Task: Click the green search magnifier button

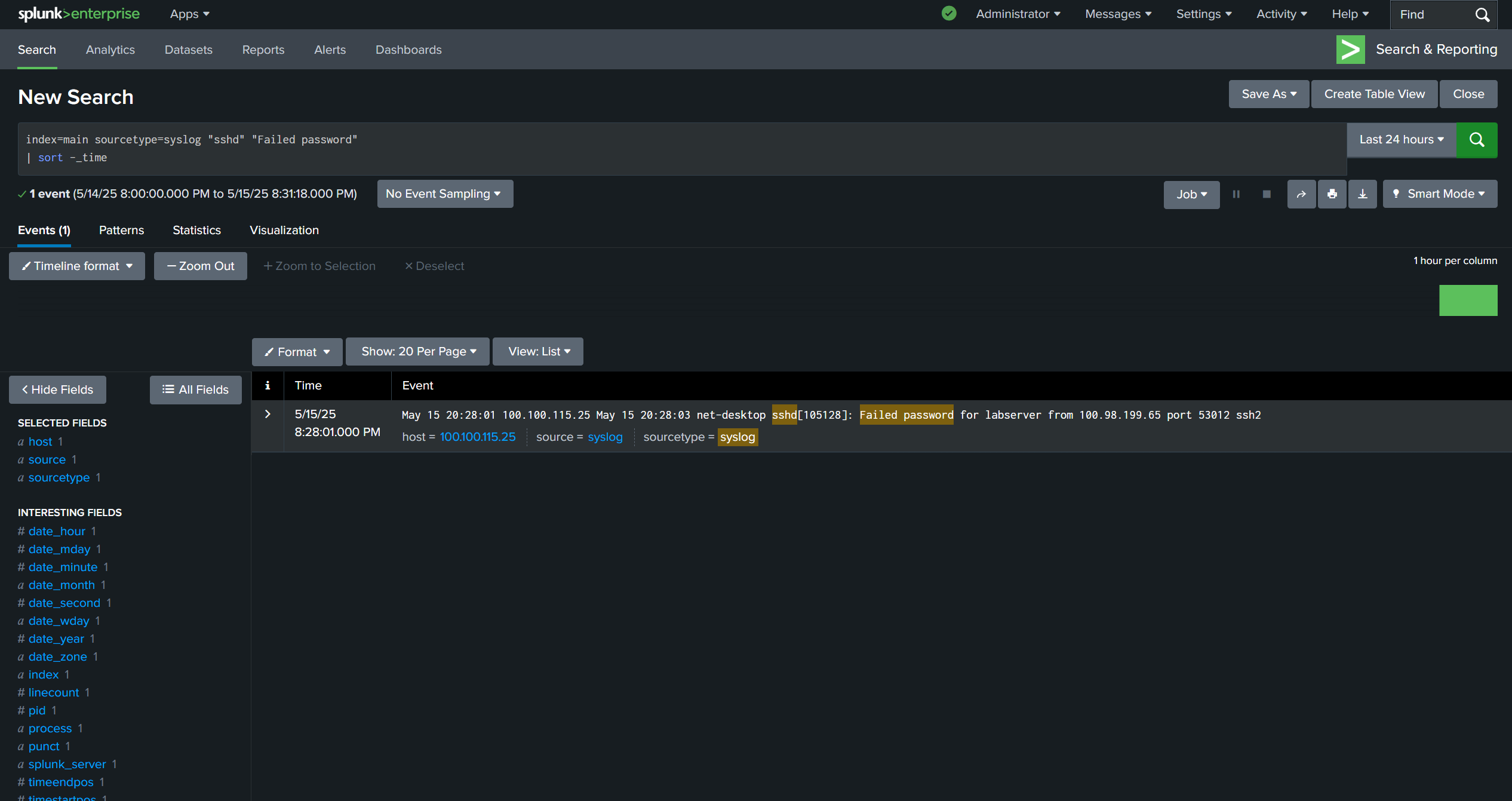Action: pyautogui.click(x=1476, y=140)
